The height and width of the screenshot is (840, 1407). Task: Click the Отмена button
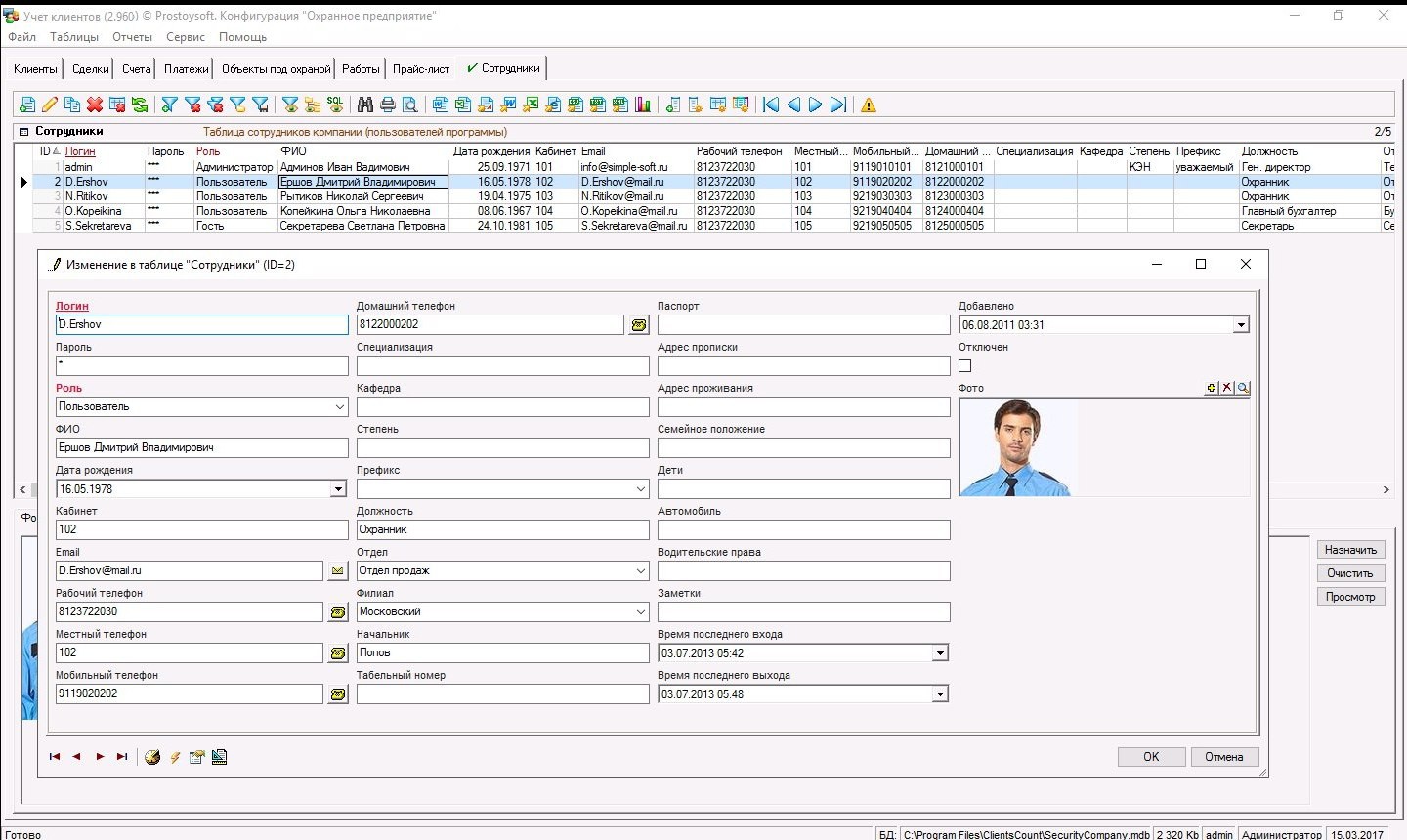click(x=1223, y=757)
